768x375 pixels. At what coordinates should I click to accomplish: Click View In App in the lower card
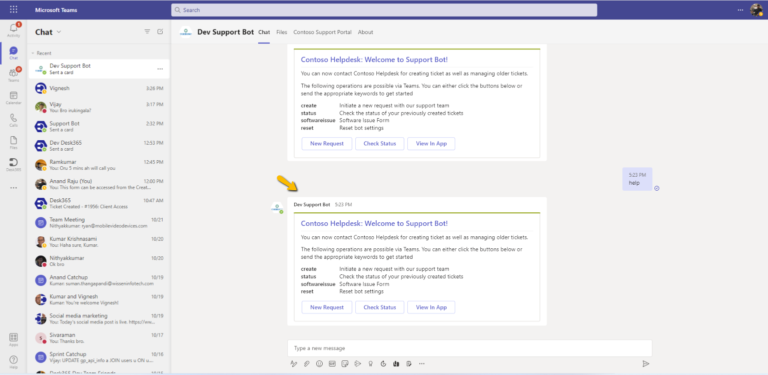pyautogui.click(x=431, y=307)
